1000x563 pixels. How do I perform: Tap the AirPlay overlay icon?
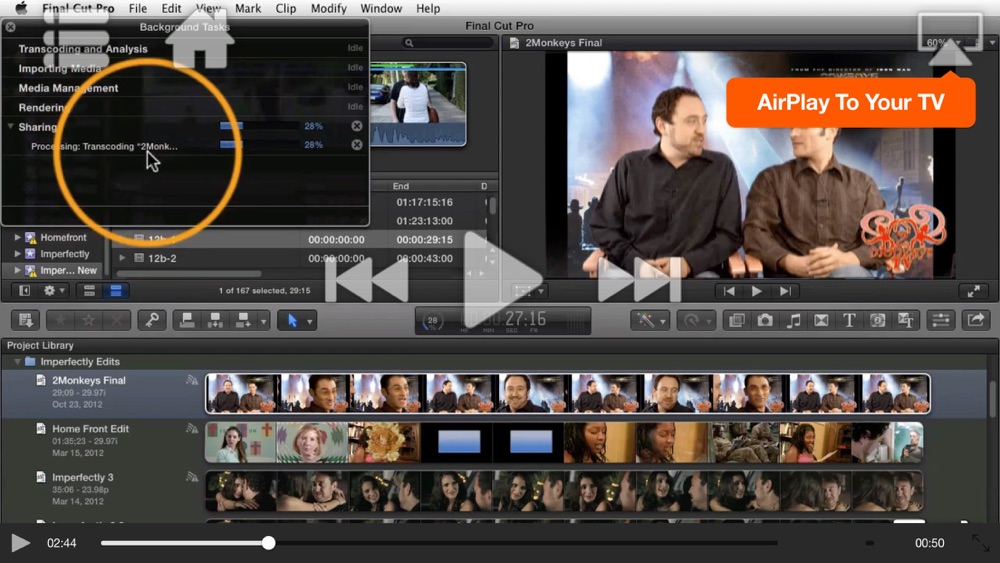pyautogui.click(x=950, y=40)
